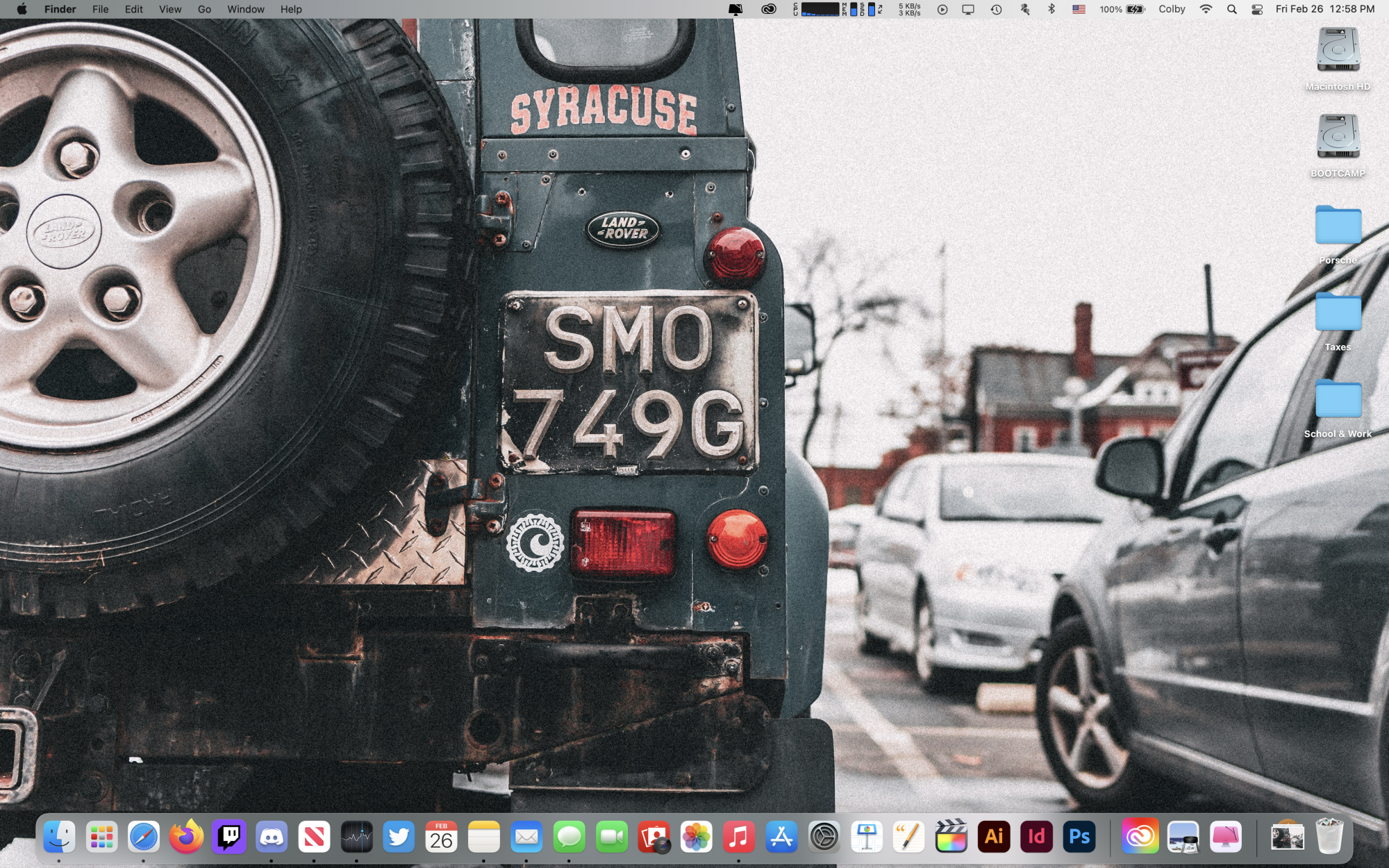Viewport: 1389px width, 868px height.
Task: Open Adobe Creative Cloud in Dock
Action: [1140, 837]
